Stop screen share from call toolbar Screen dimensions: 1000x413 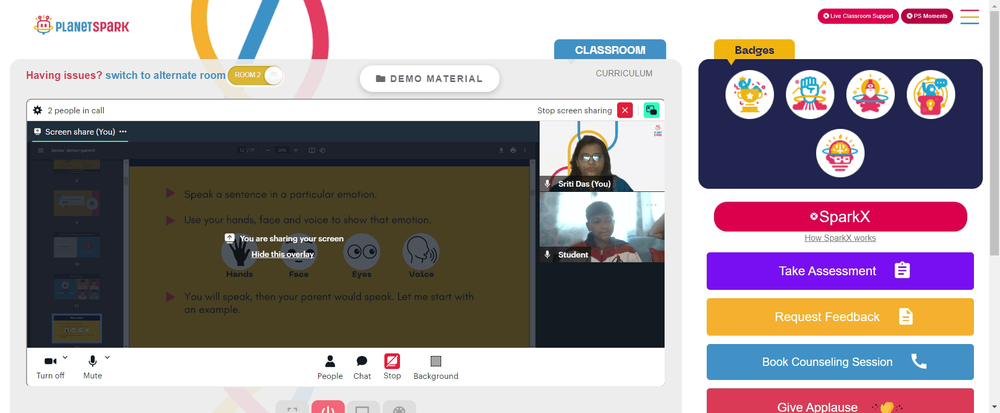392,367
